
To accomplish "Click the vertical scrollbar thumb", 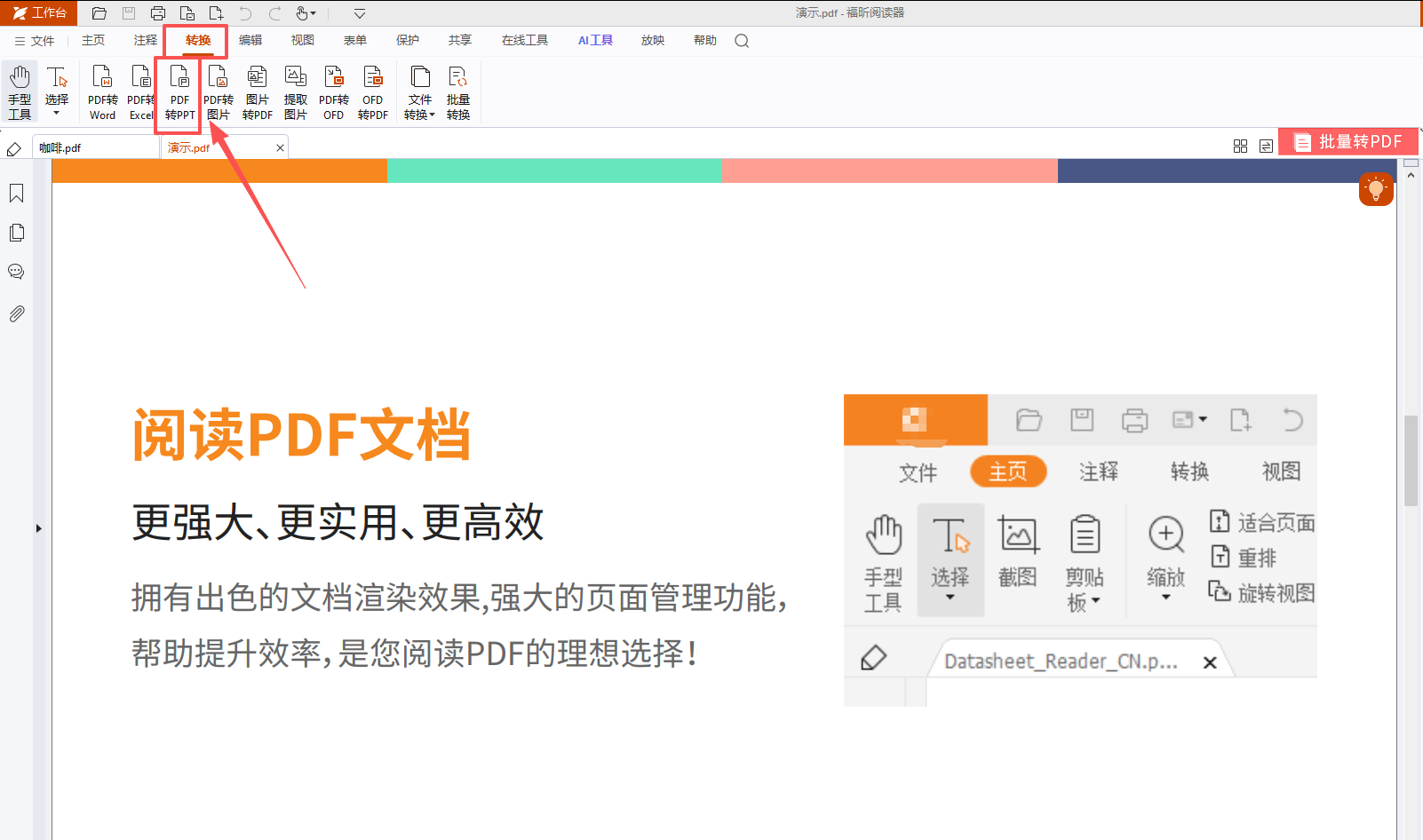I will (x=1411, y=460).
